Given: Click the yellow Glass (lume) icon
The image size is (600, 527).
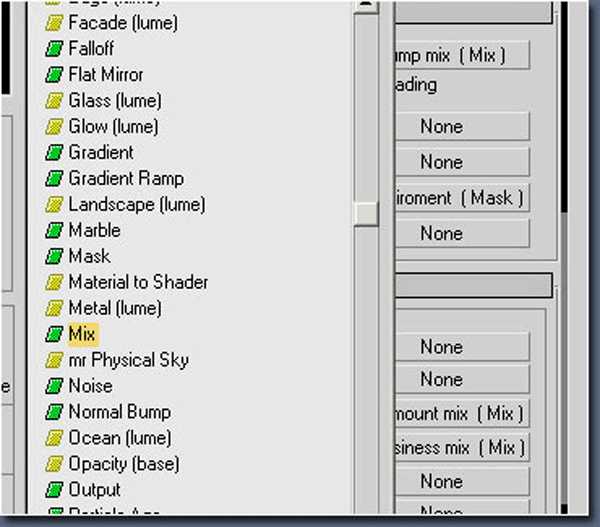Looking at the screenshot, I should pos(54,101).
